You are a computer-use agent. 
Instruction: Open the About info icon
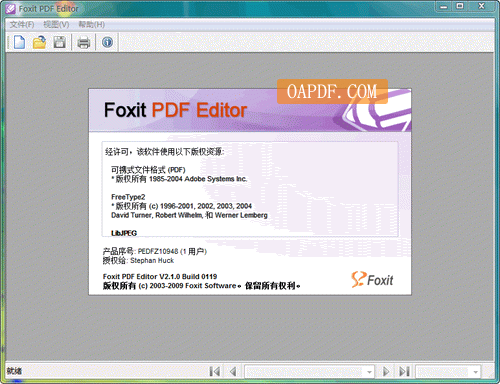pyautogui.click(x=107, y=42)
